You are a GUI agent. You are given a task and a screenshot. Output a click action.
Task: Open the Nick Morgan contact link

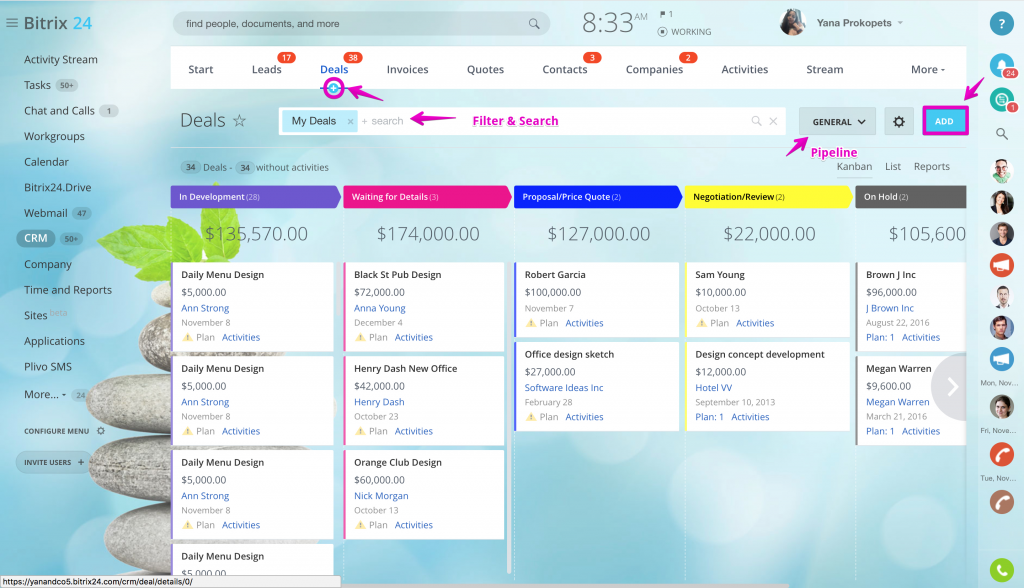[381, 496]
